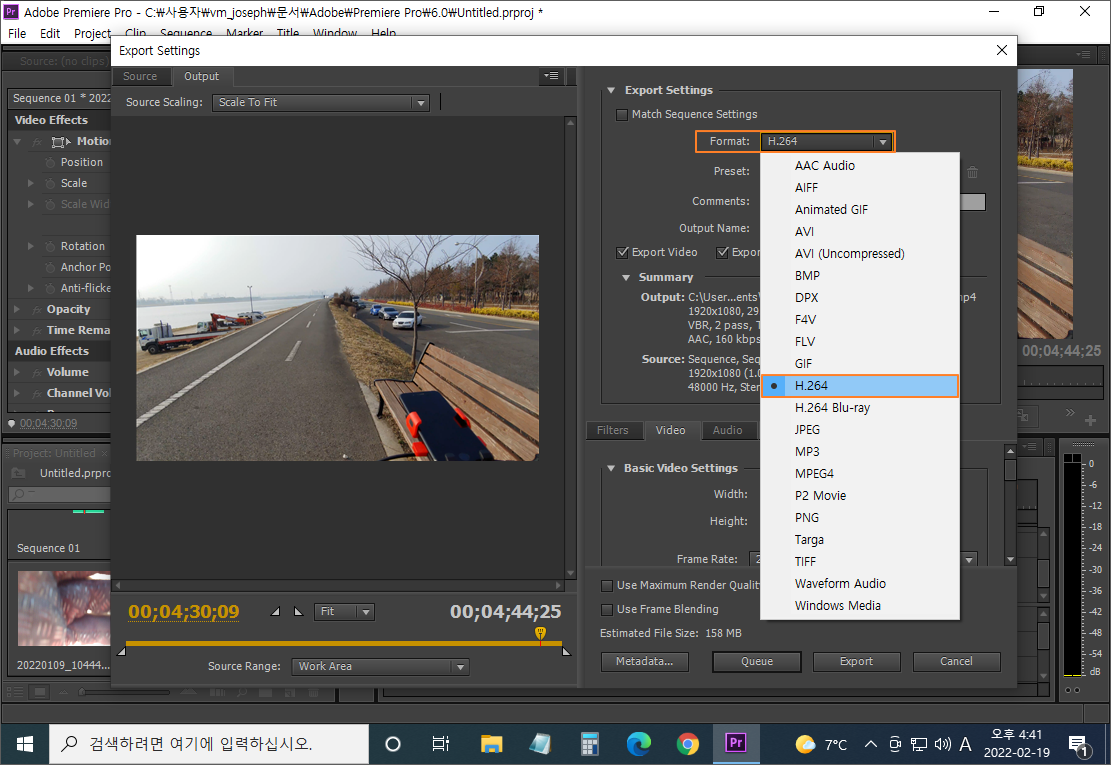This screenshot has width=1111, height=765.
Task: Click the fx icon beside Opacity
Action: click(37, 310)
